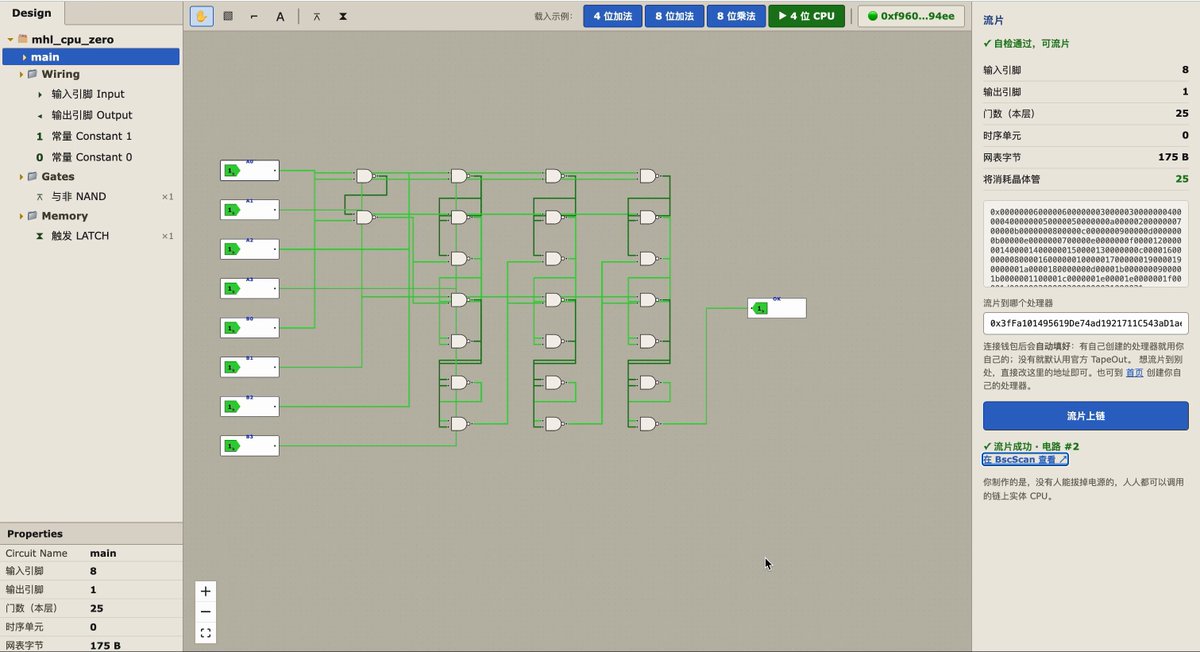1200x652 pixels.
Task: Load the 8 位乘法 example
Action: (735, 16)
